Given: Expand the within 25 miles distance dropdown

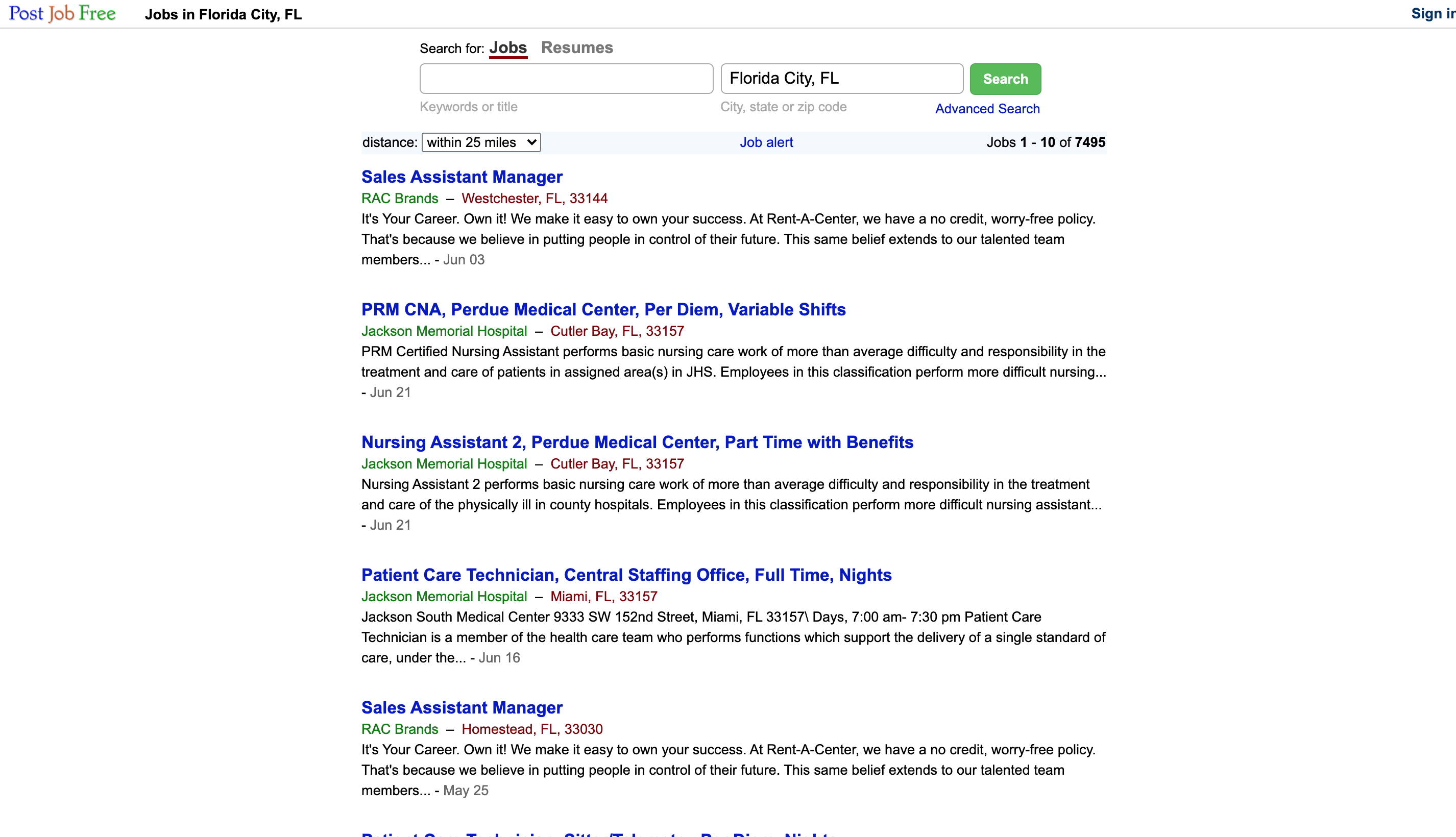Looking at the screenshot, I should (x=481, y=142).
